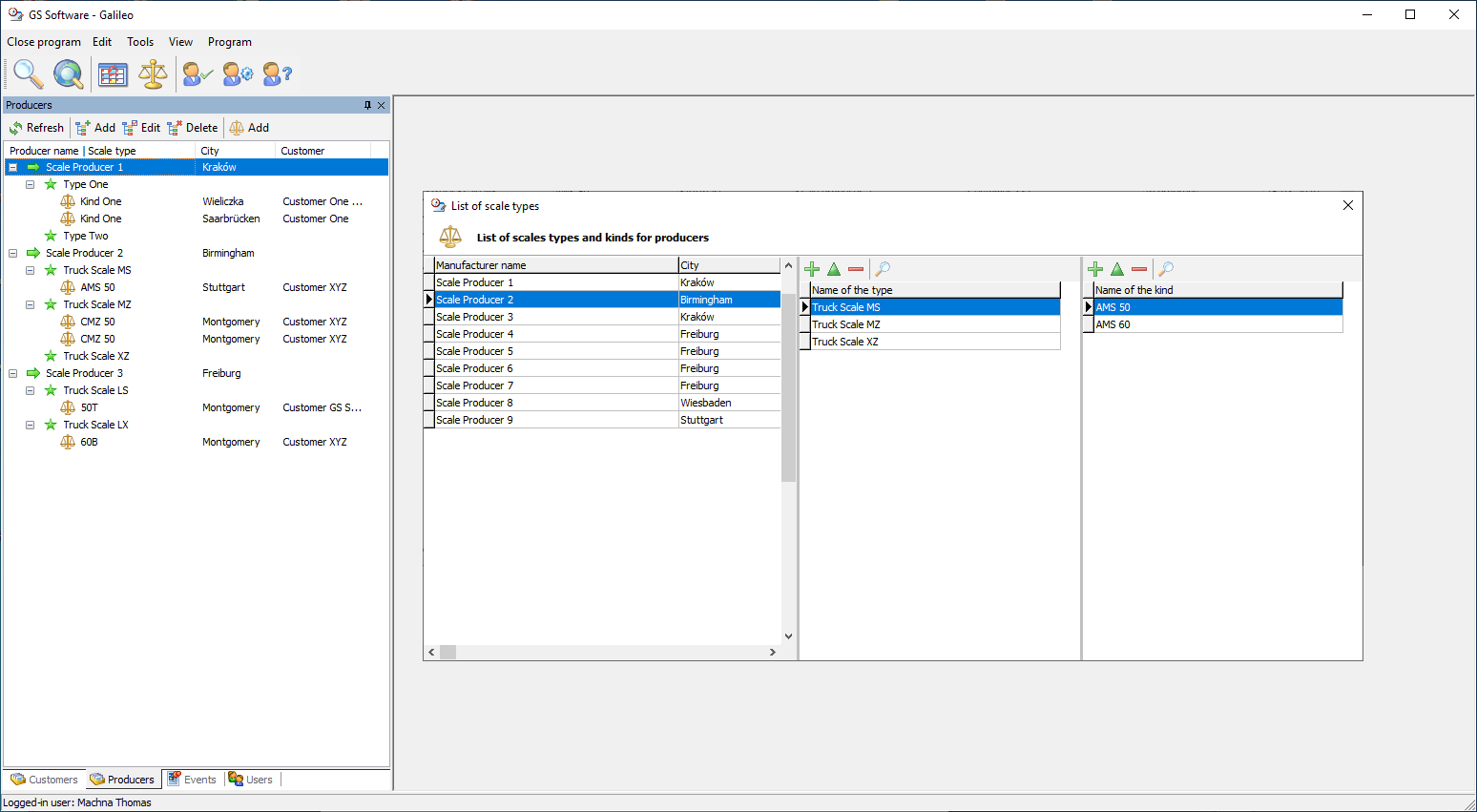Screen dimensions: 1477x812
Task: Collapse the Scale Producer 3 node
Action: [x=13, y=373]
